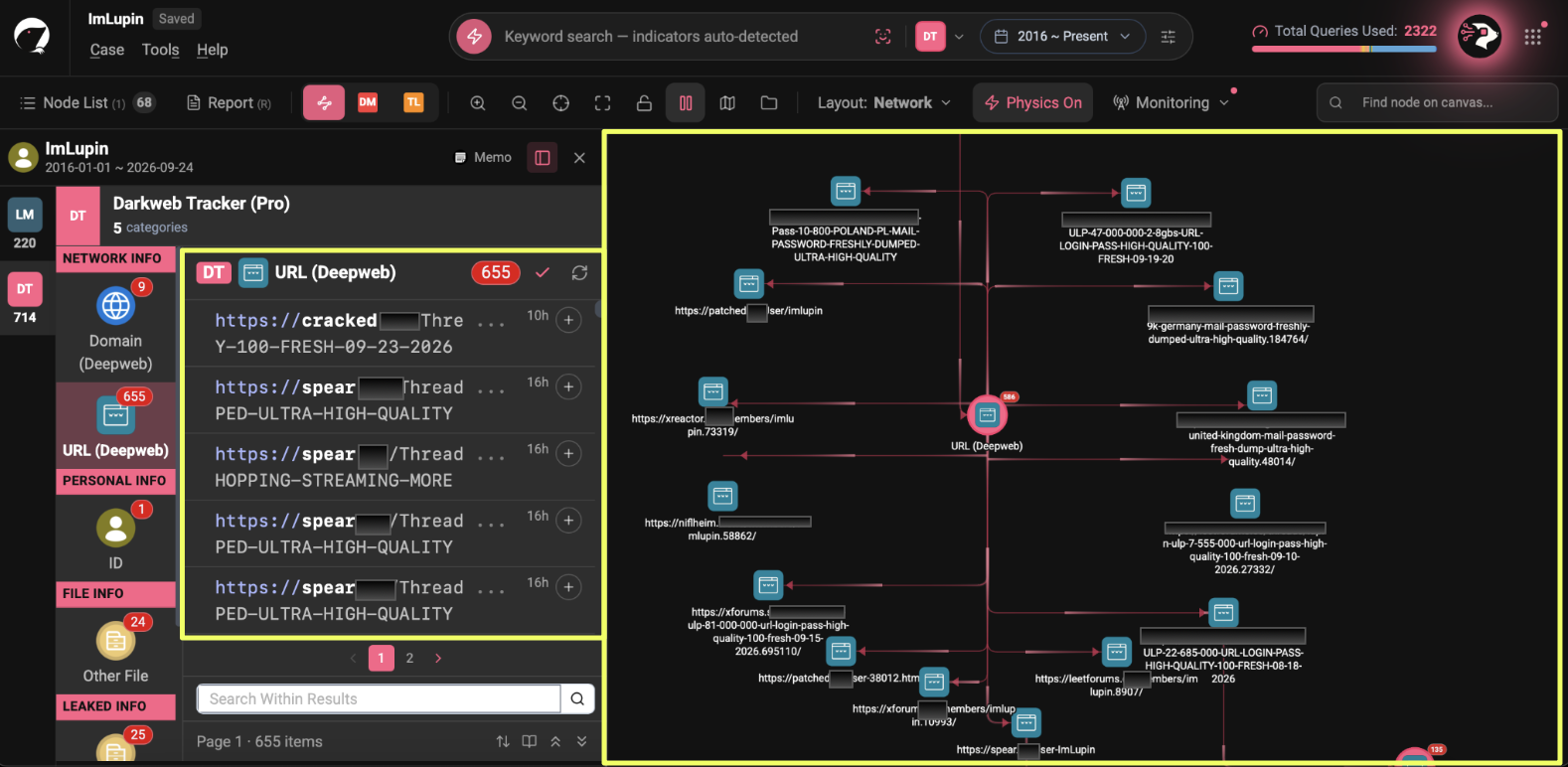Click the unlock padlock toolbar icon
The height and width of the screenshot is (767, 1568).
pos(644,103)
